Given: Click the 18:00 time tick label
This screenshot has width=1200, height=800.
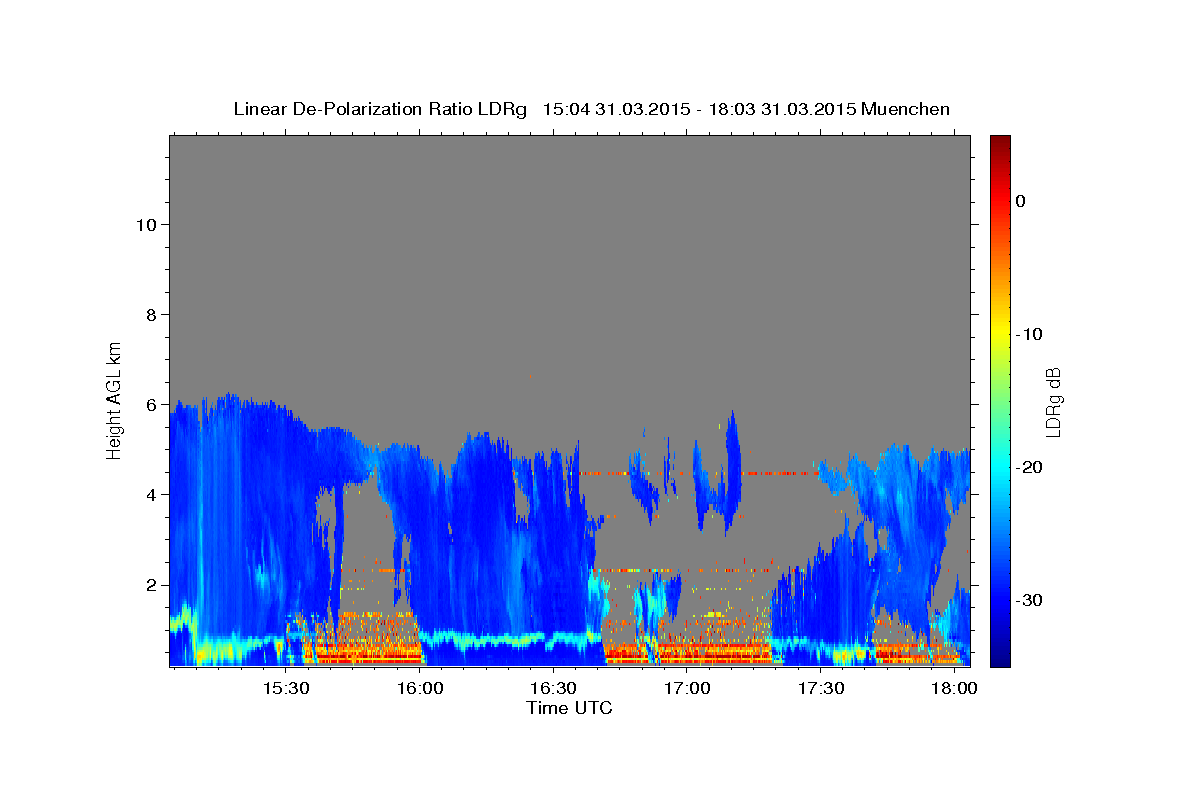Looking at the screenshot, I should tap(954, 689).
